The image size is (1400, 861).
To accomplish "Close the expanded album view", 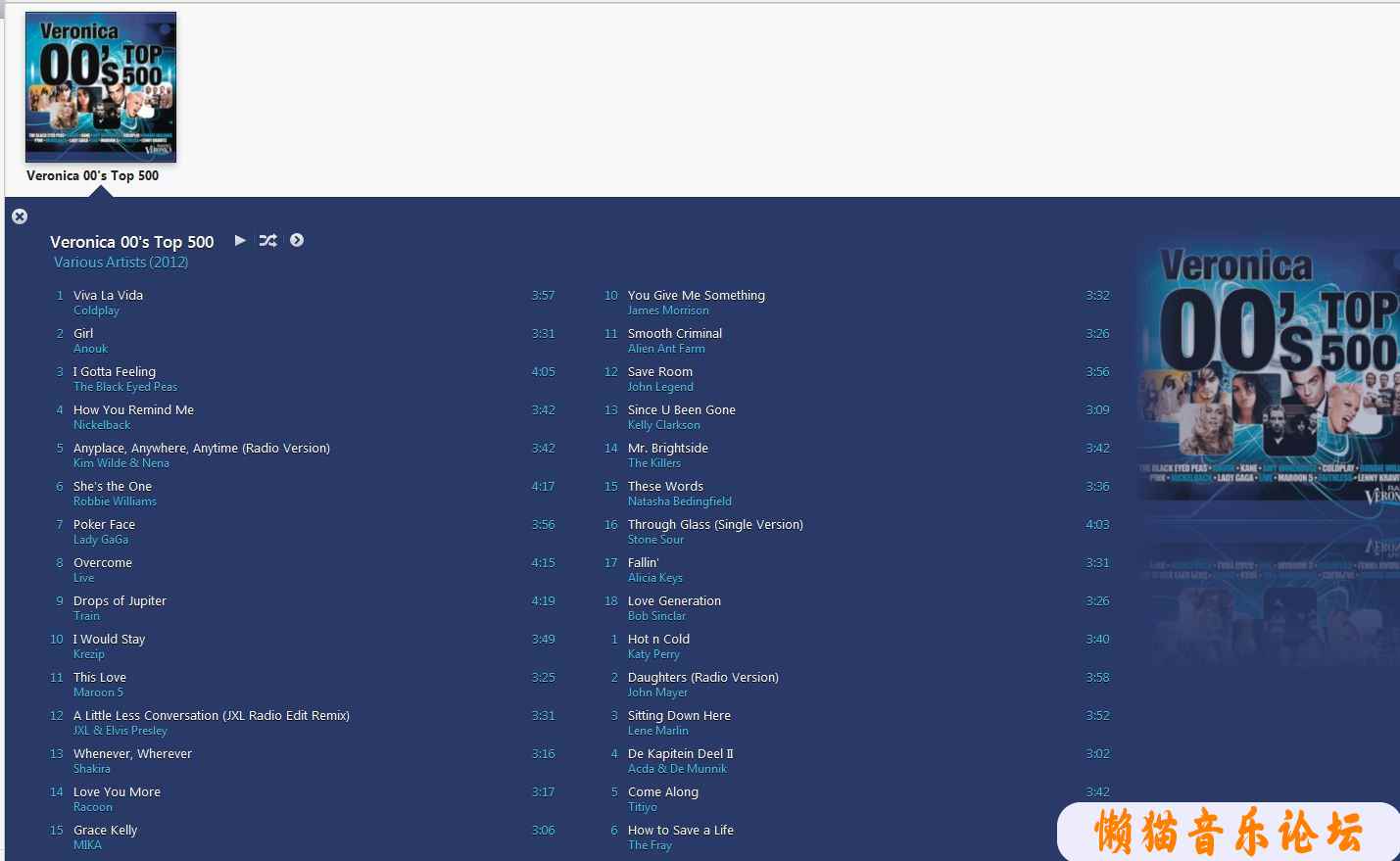I will click(20, 216).
